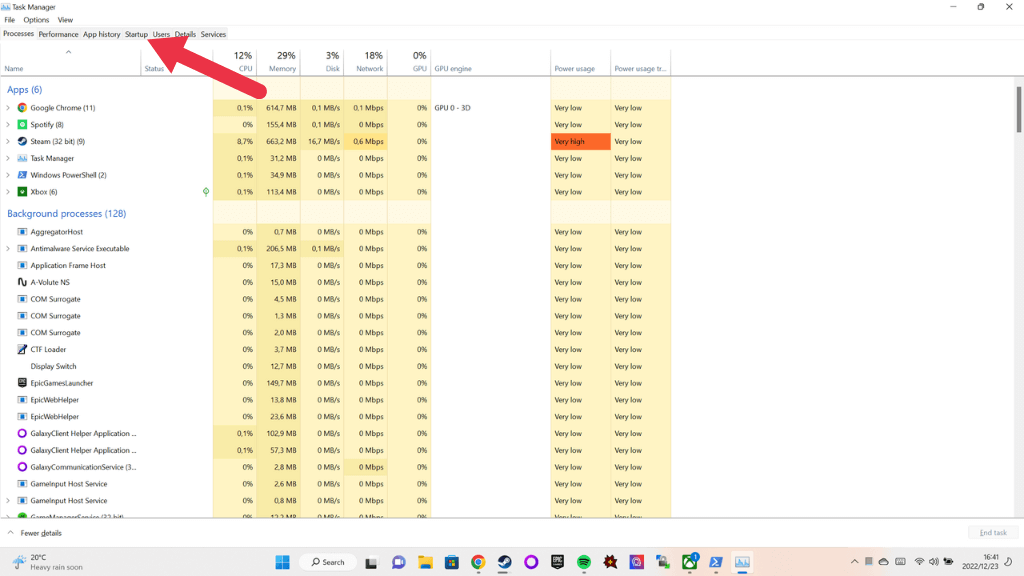The height and width of the screenshot is (576, 1024).
Task: Switch to the Startup tab
Action: 136,34
